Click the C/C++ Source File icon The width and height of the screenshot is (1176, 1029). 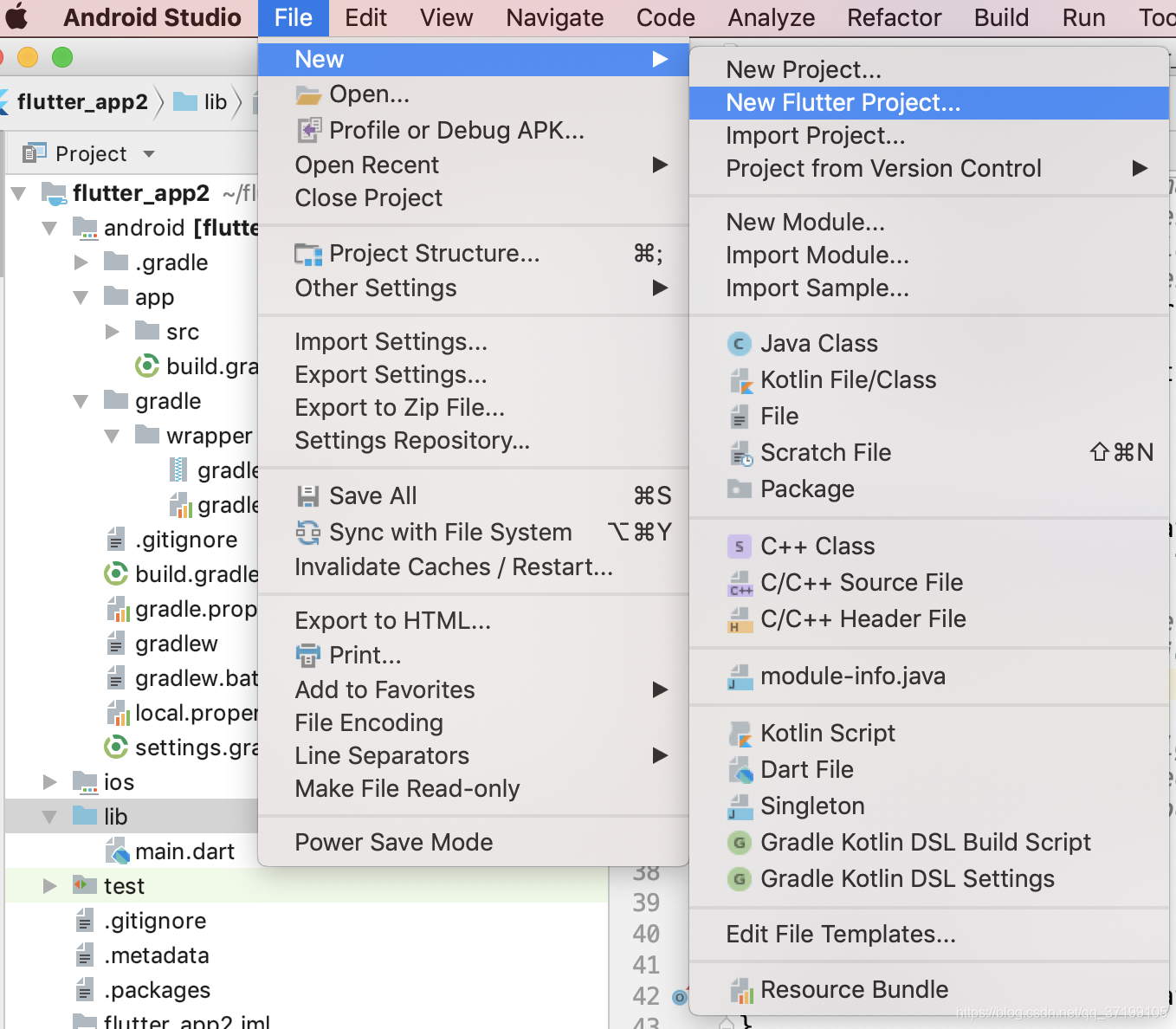[740, 583]
